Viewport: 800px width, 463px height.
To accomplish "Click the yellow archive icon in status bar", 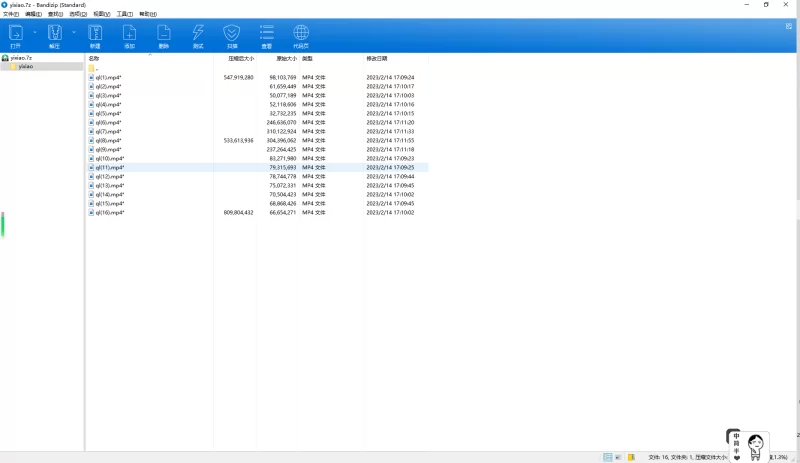I will [631, 457].
